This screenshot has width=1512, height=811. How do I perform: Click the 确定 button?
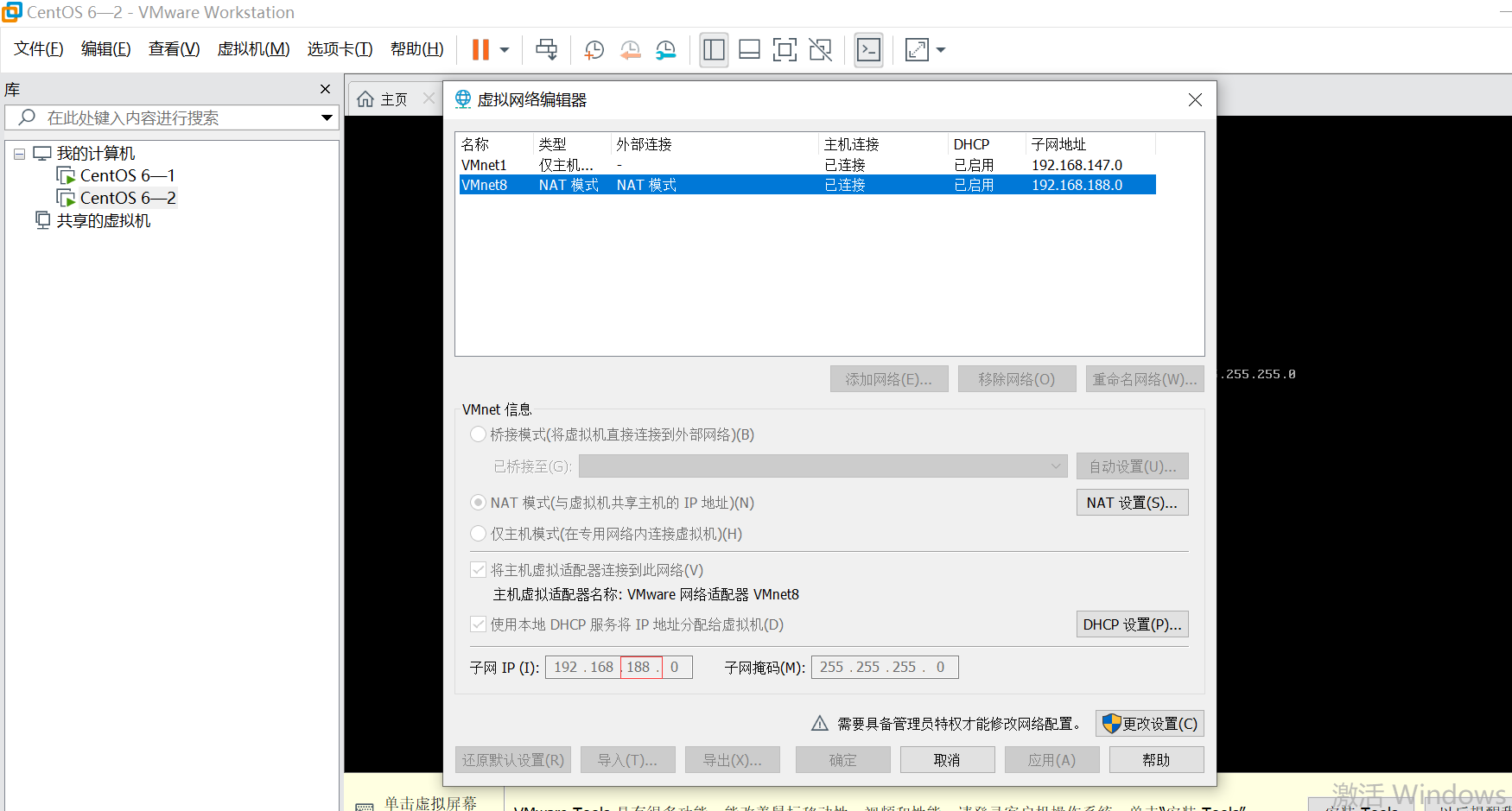point(843,760)
